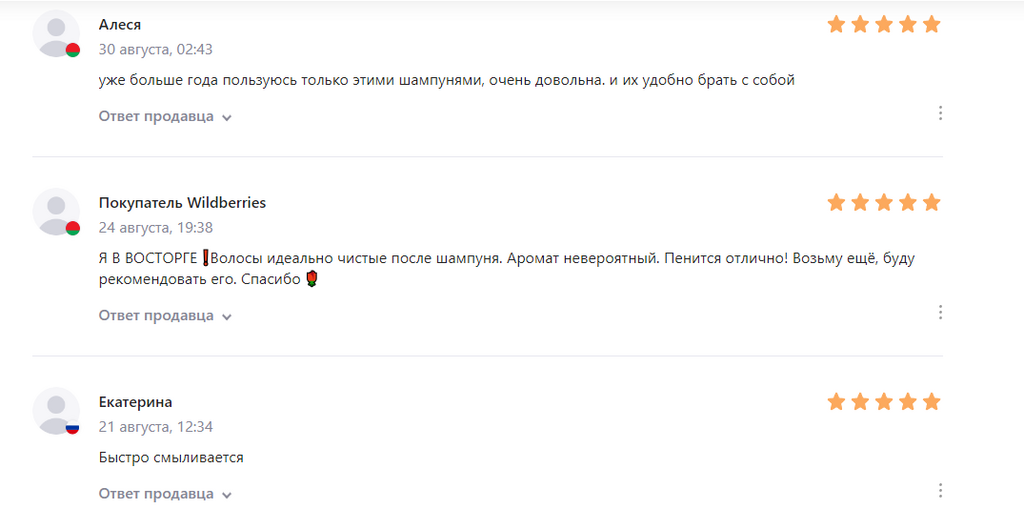Click the review text starting "уже больше года"
The width and height of the screenshot is (1024, 529).
[x=446, y=80]
